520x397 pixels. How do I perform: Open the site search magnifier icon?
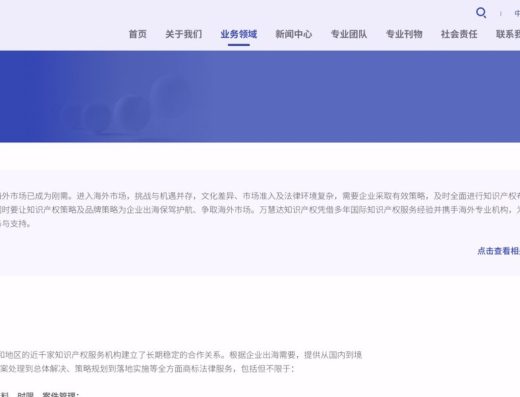click(481, 13)
